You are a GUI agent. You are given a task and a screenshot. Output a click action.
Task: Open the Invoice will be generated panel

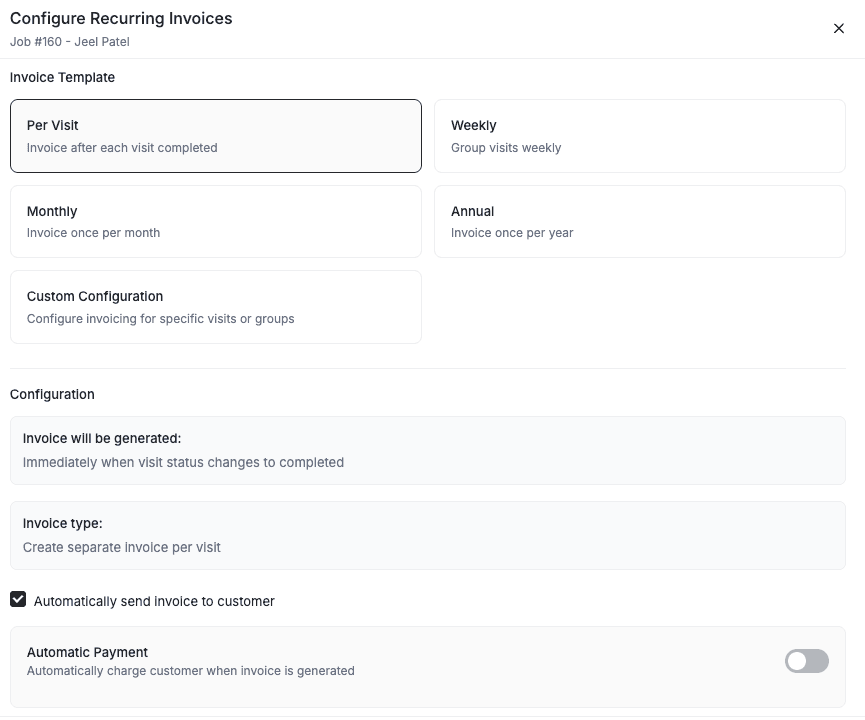pos(428,450)
